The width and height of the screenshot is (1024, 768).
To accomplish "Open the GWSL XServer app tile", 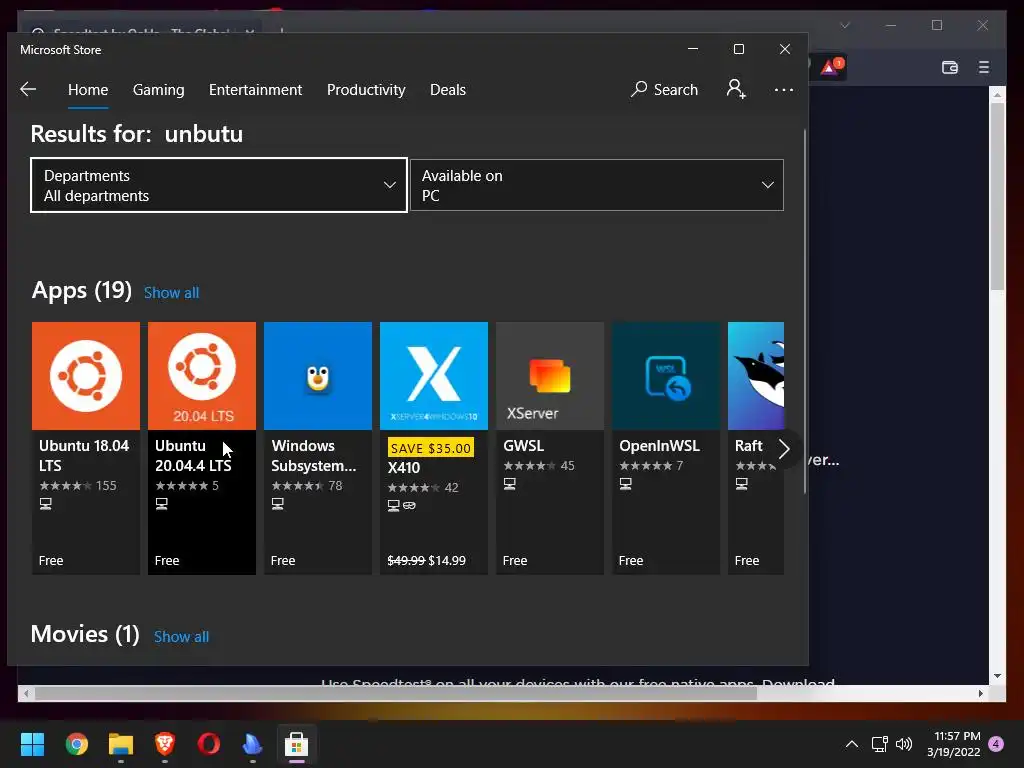I will click(550, 448).
